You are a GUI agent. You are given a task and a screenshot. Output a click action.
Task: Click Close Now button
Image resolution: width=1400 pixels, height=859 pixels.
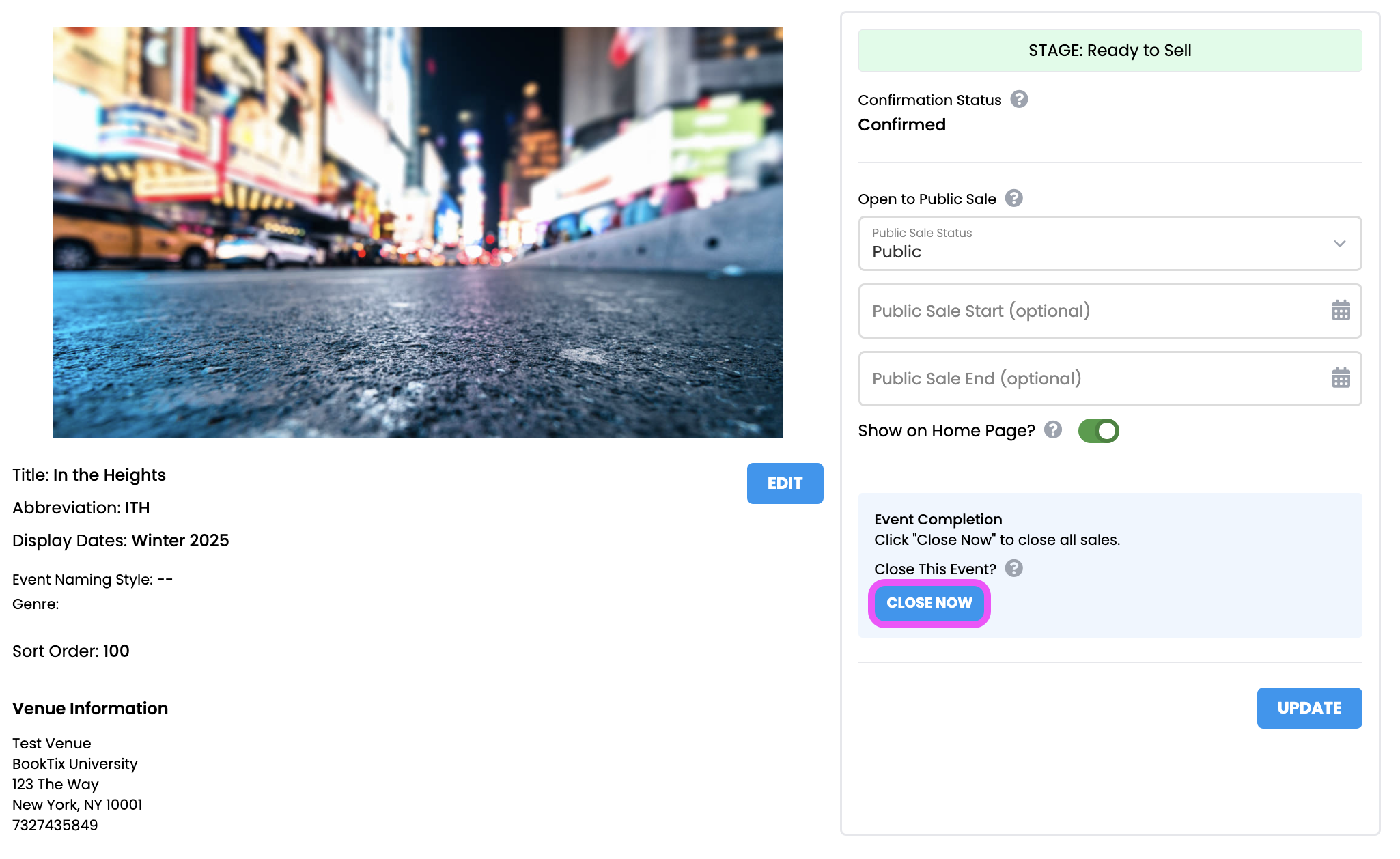click(x=929, y=603)
